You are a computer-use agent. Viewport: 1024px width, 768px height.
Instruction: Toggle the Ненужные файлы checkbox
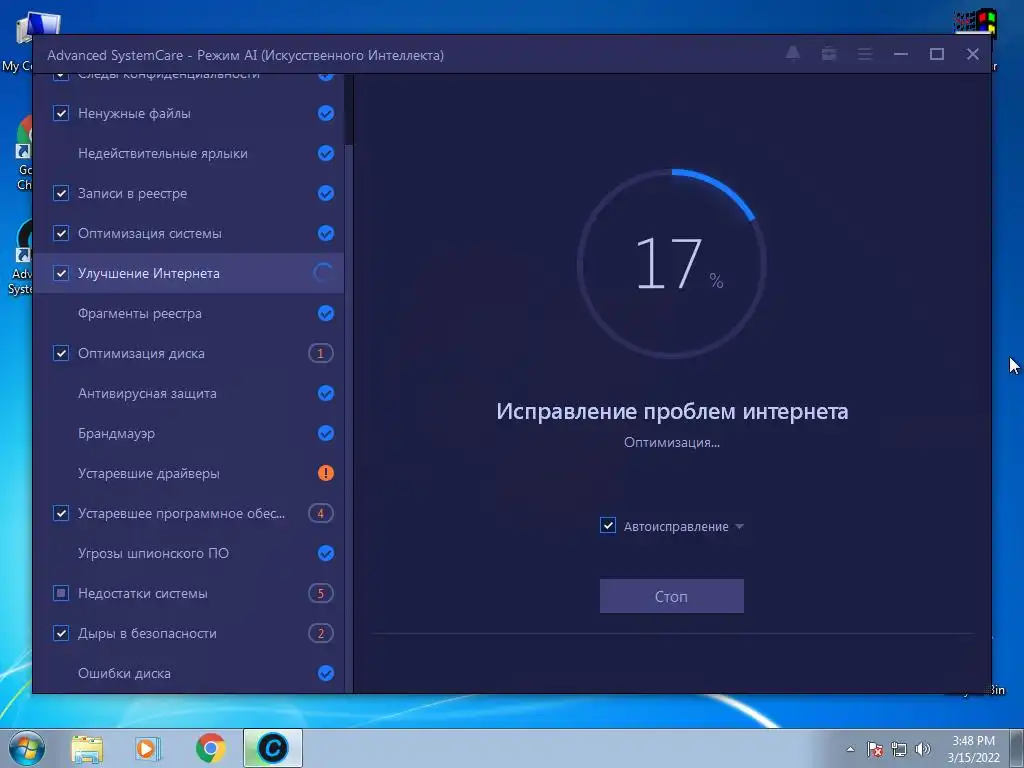61,113
